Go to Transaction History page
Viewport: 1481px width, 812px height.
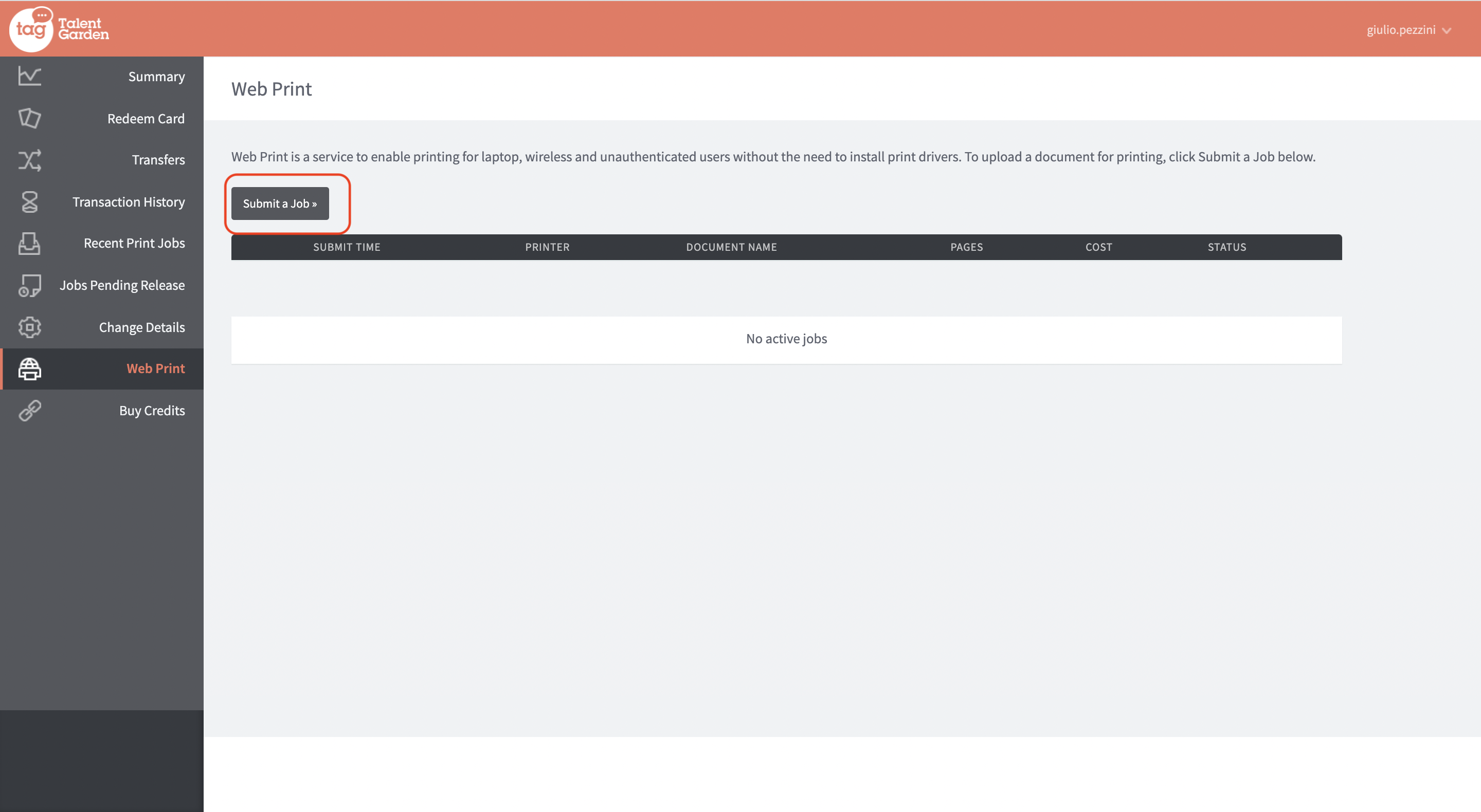click(128, 201)
